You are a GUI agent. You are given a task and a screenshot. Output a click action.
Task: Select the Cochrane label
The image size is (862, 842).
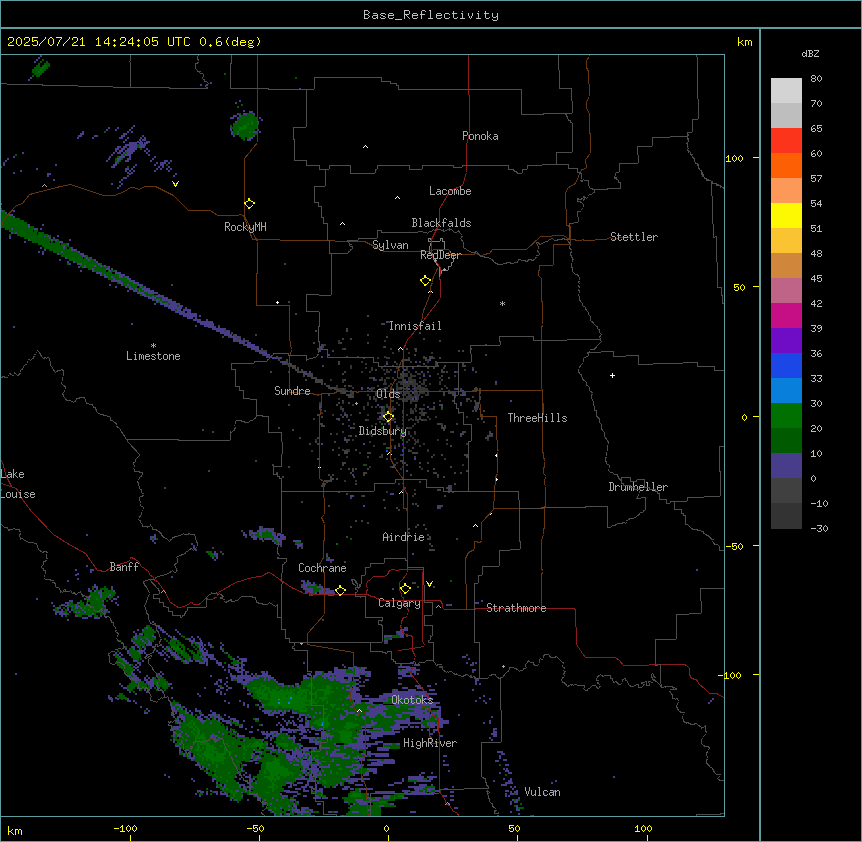click(322, 568)
